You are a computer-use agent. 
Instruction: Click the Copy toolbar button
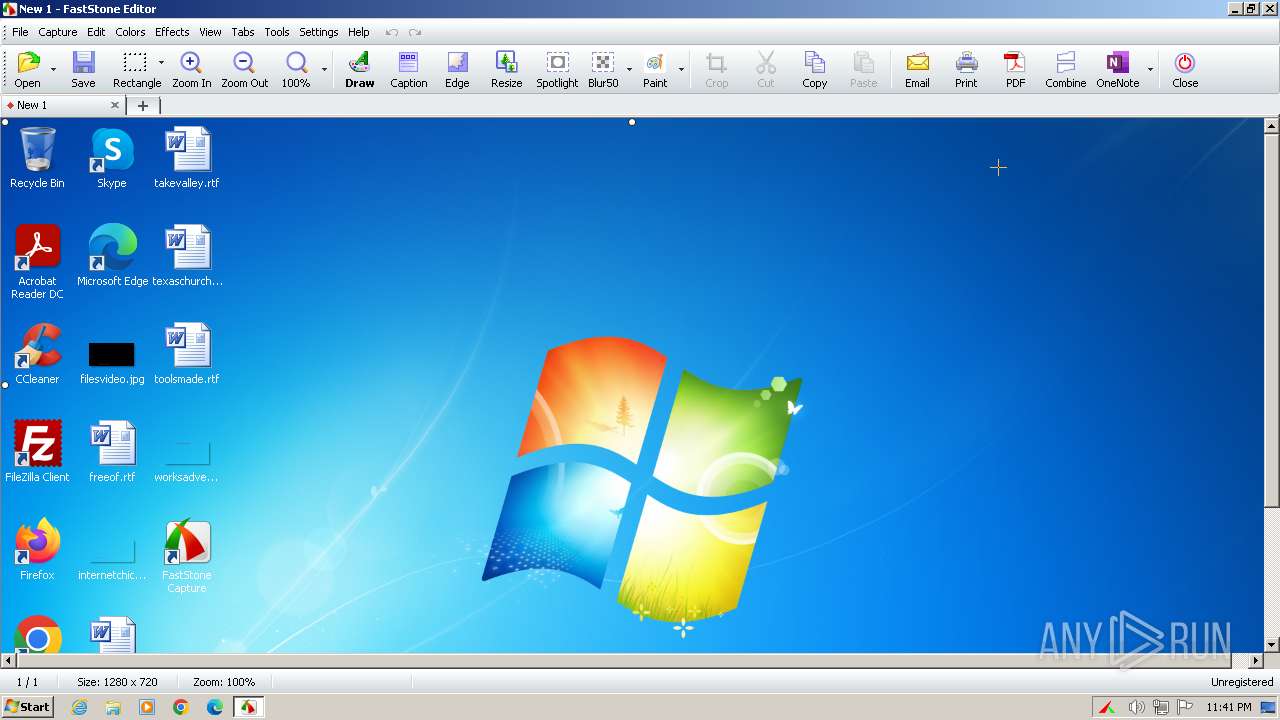(x=814, y=70)
